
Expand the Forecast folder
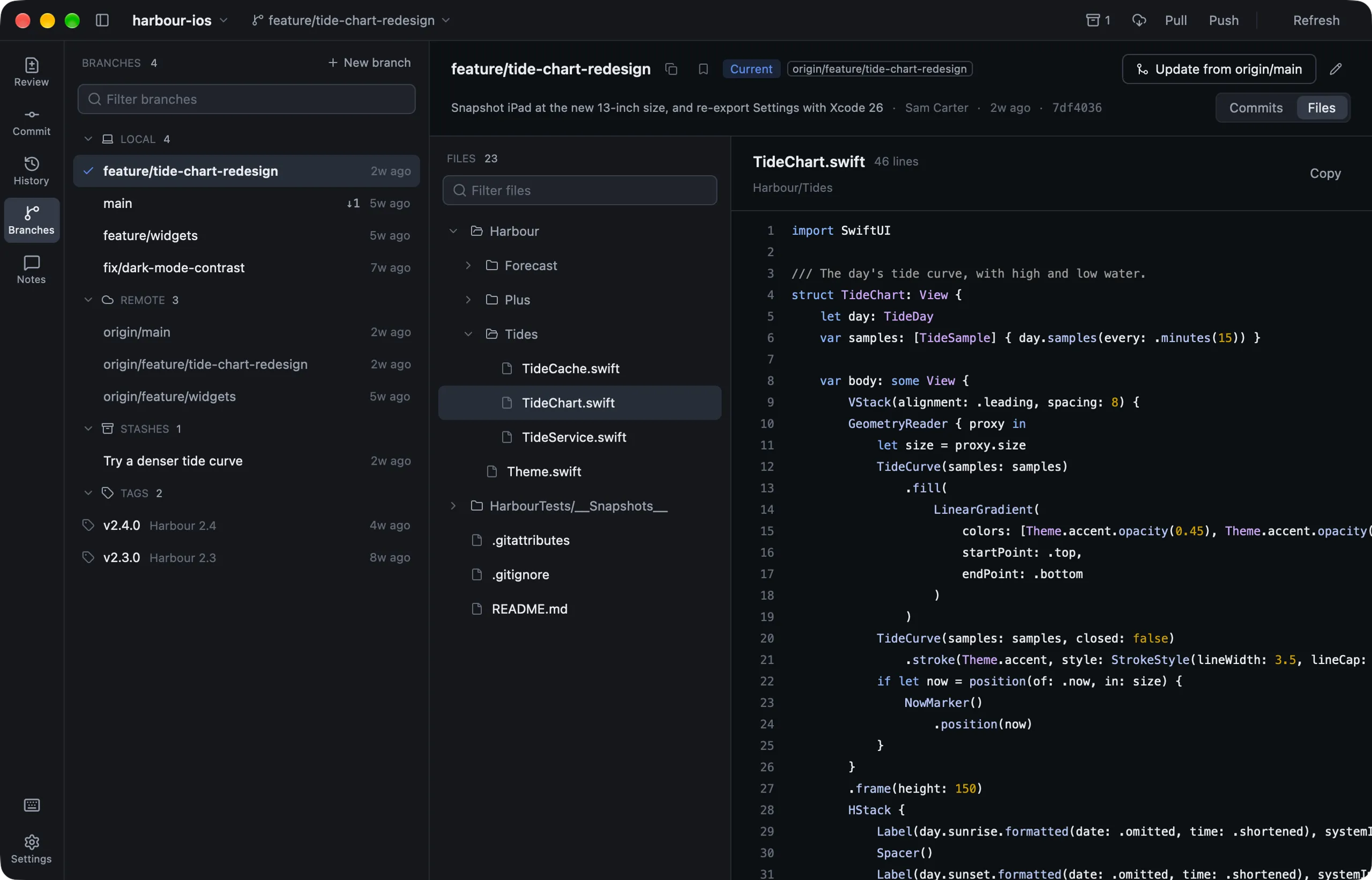tap(468, 266)
